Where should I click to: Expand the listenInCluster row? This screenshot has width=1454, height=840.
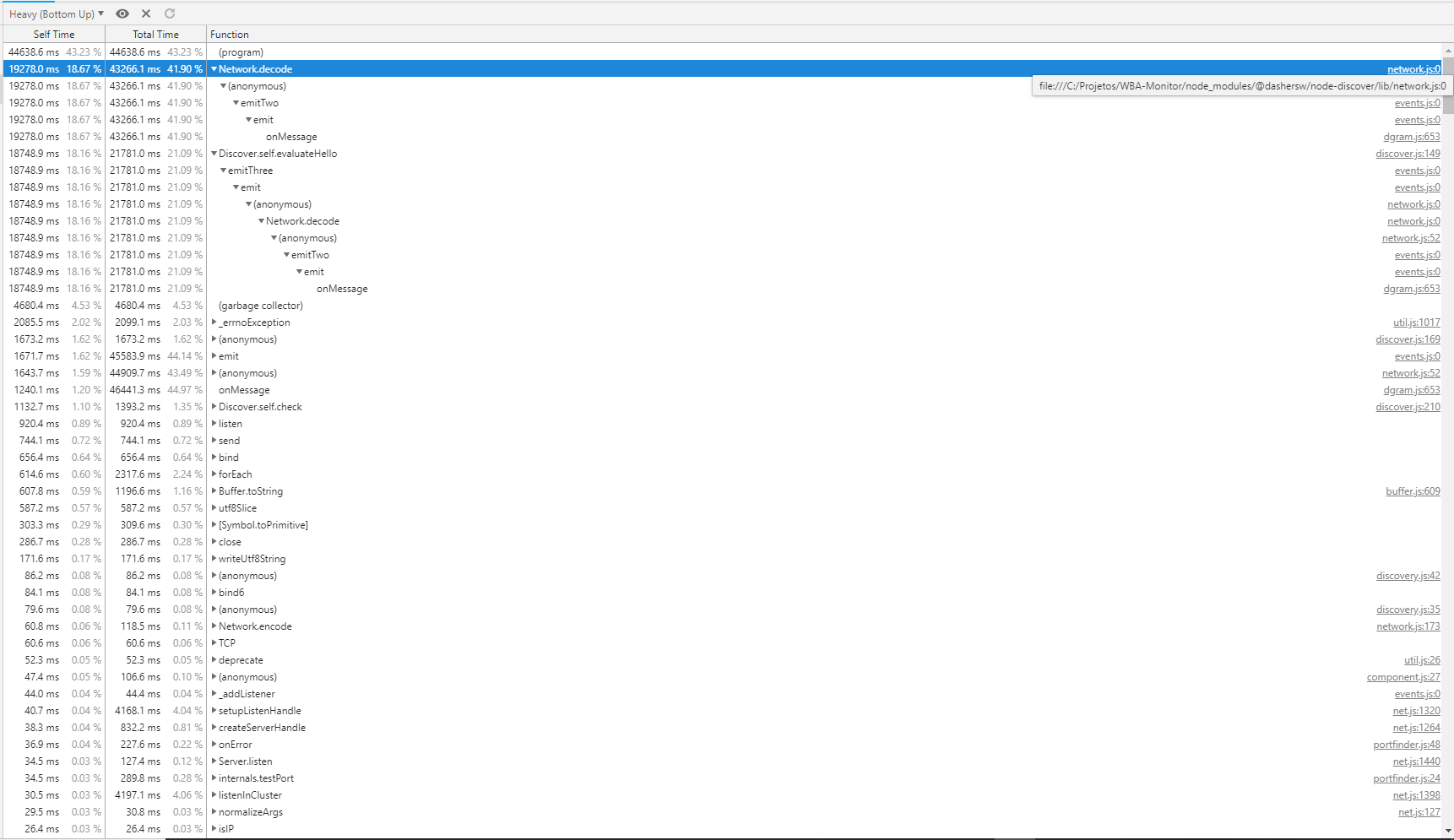pyautogui.click(x=214, y=795)
